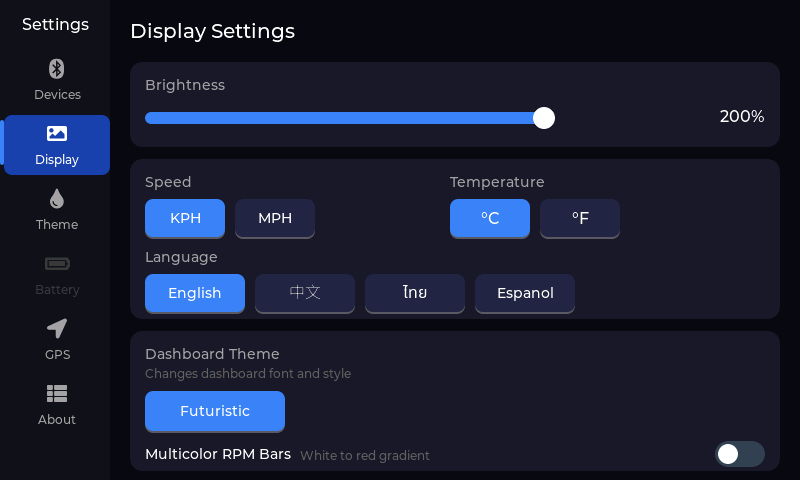
Task: Click the Battery icon in sidebar
Action: [x=57, y=264]
